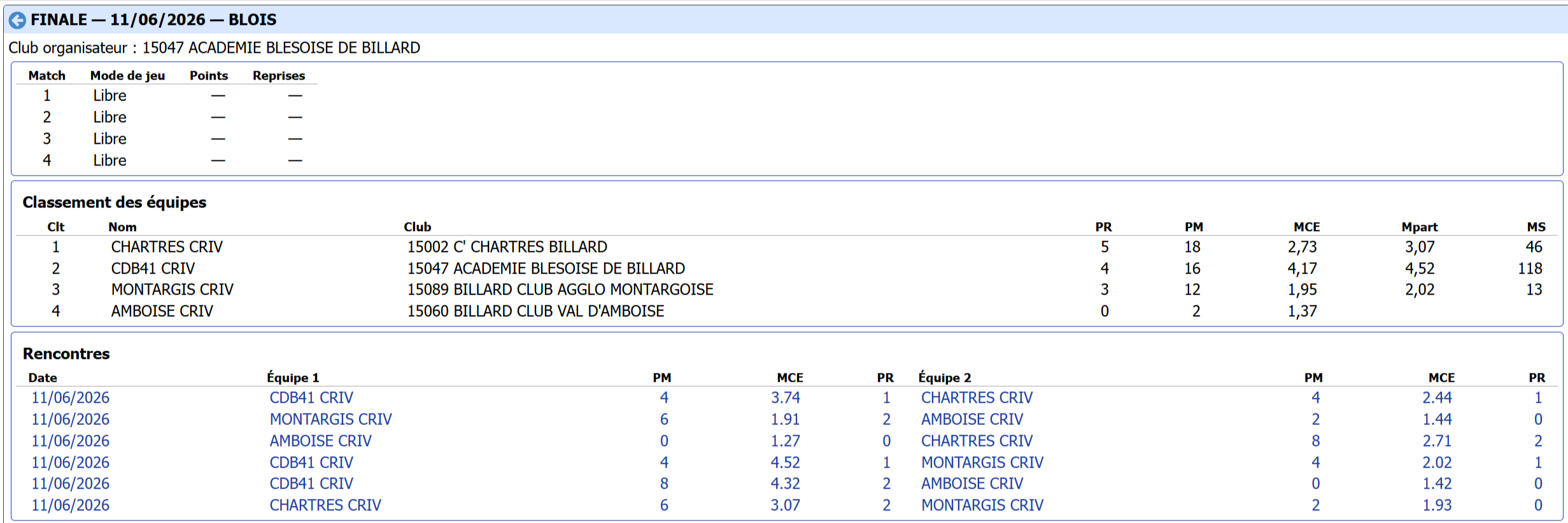This screenshot has width=1568, height=523.
Task: Open CHARTRES CRIV Équipe 2 link, MCE 2.44
Action: click(977, 398)
